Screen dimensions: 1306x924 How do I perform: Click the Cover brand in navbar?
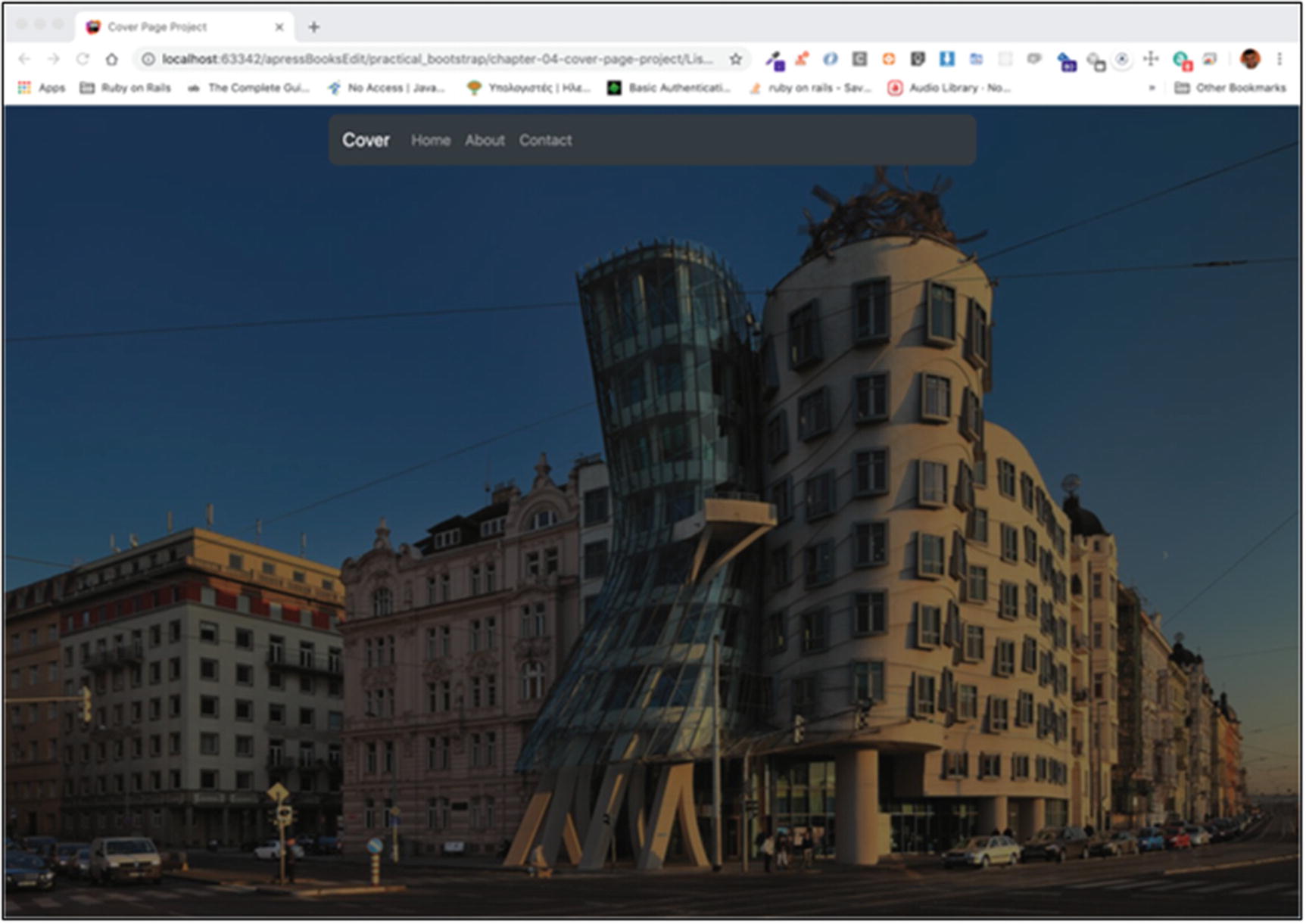point(366,141)
